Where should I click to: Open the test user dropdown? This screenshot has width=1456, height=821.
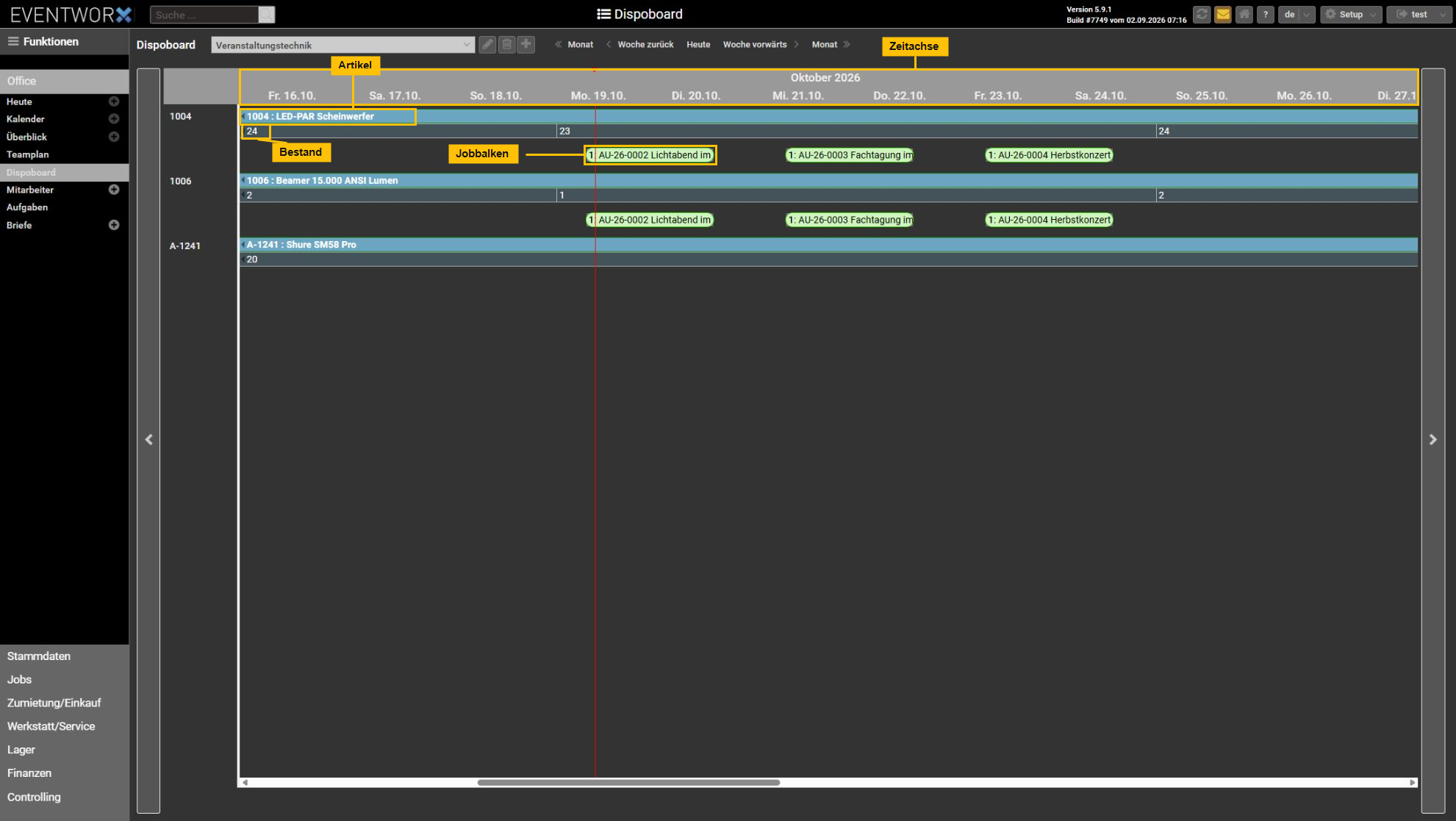click(x=1419, y=15)
